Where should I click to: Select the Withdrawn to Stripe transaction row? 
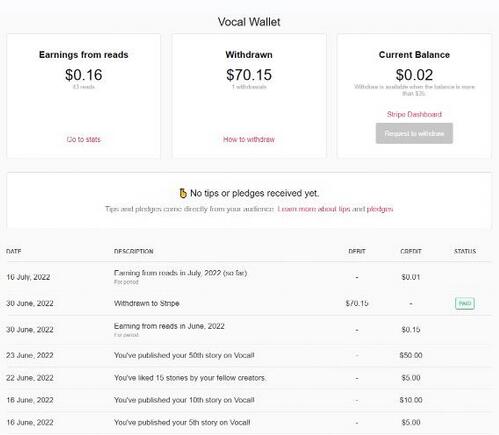[x=249, y=303]
